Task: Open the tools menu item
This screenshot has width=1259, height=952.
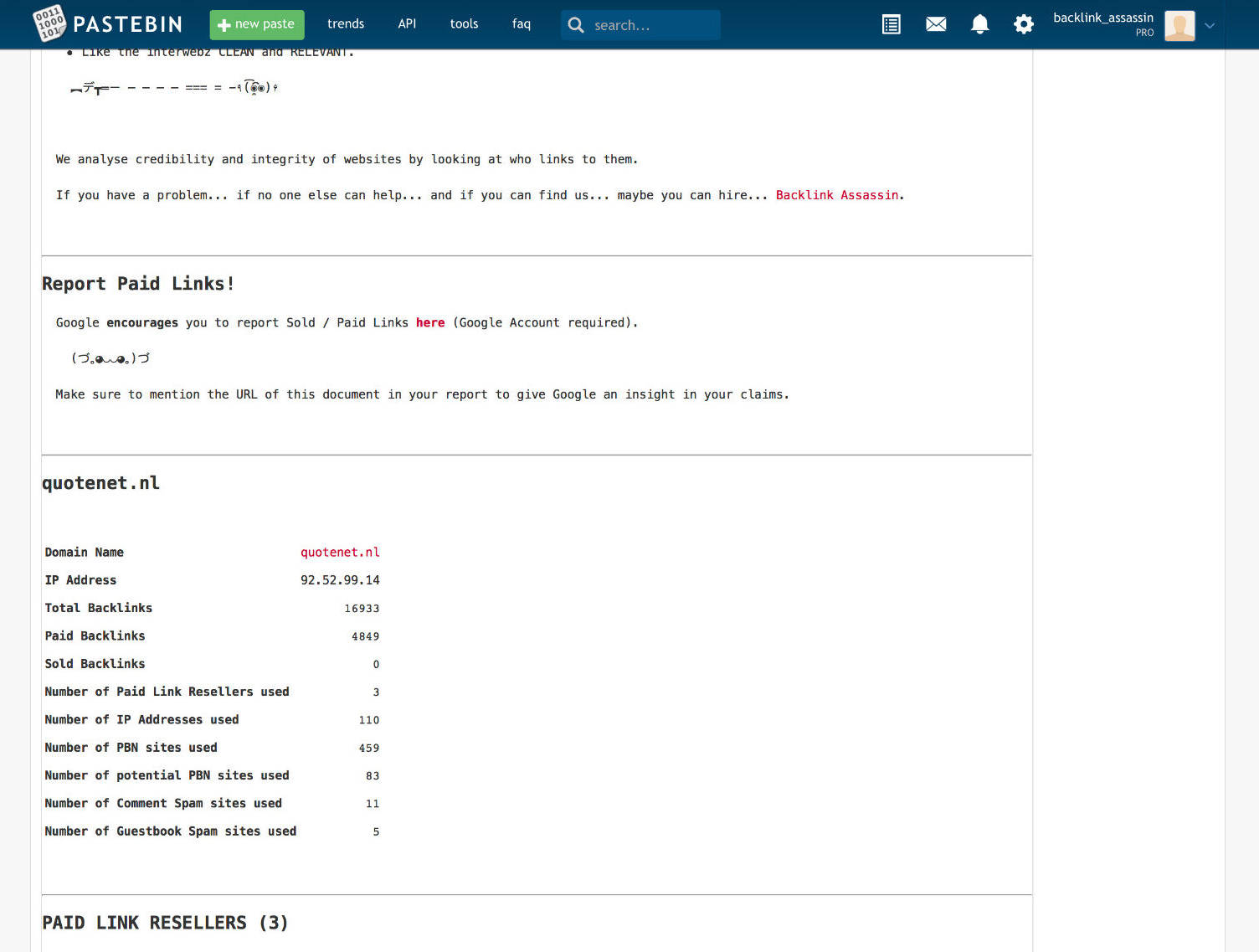Action: click(464, 23)
